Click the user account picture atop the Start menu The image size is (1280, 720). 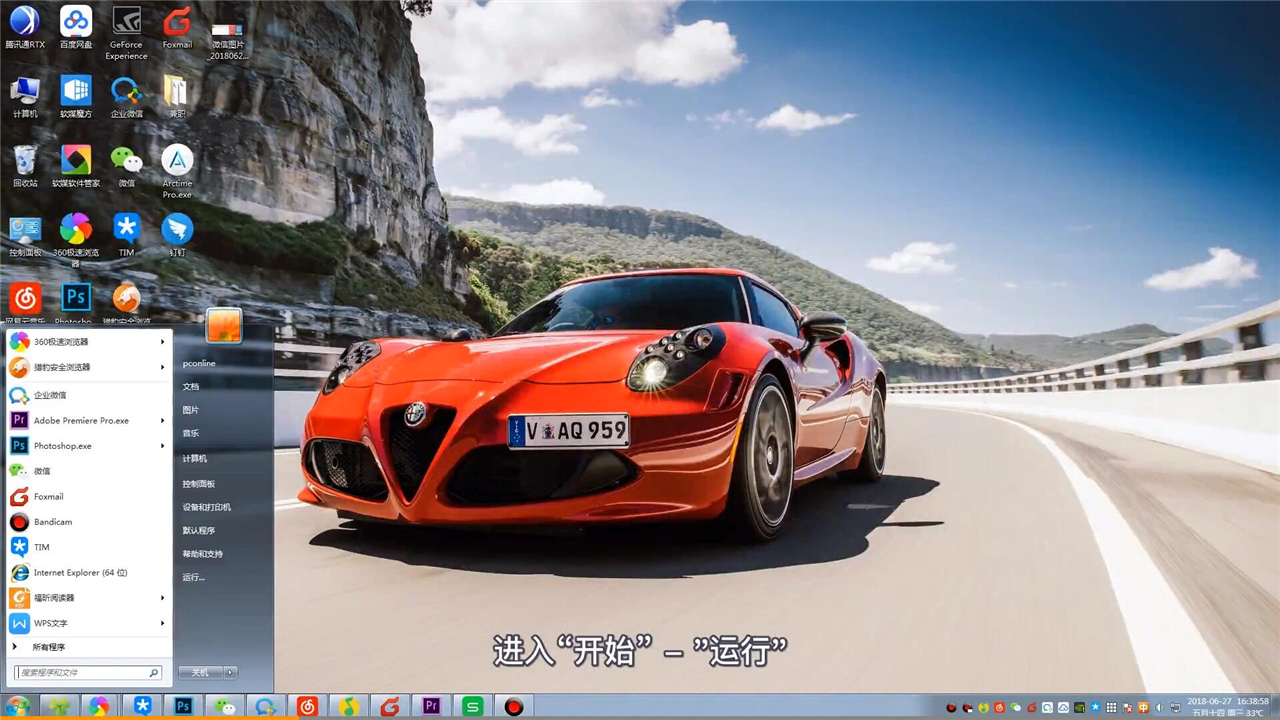(224, 326)
